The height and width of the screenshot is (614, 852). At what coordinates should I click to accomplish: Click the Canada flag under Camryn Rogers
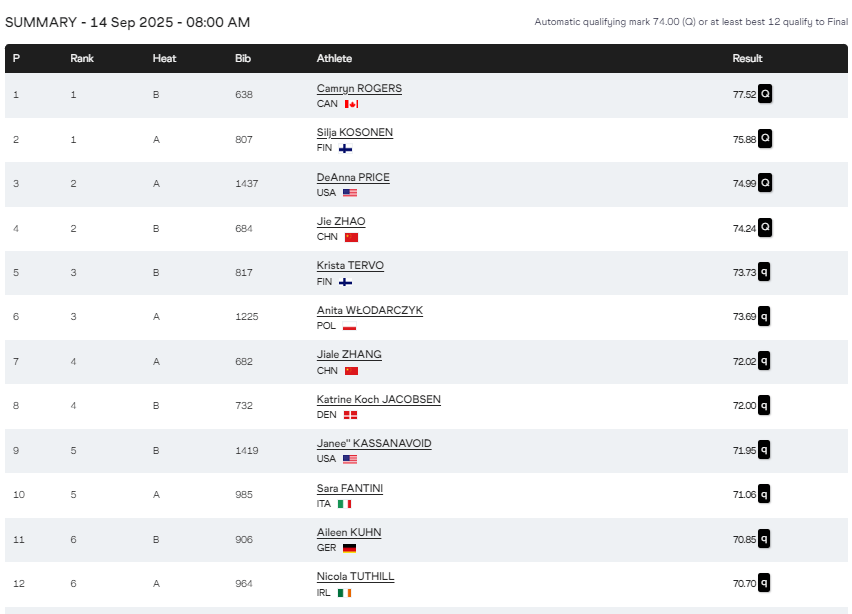352,104
